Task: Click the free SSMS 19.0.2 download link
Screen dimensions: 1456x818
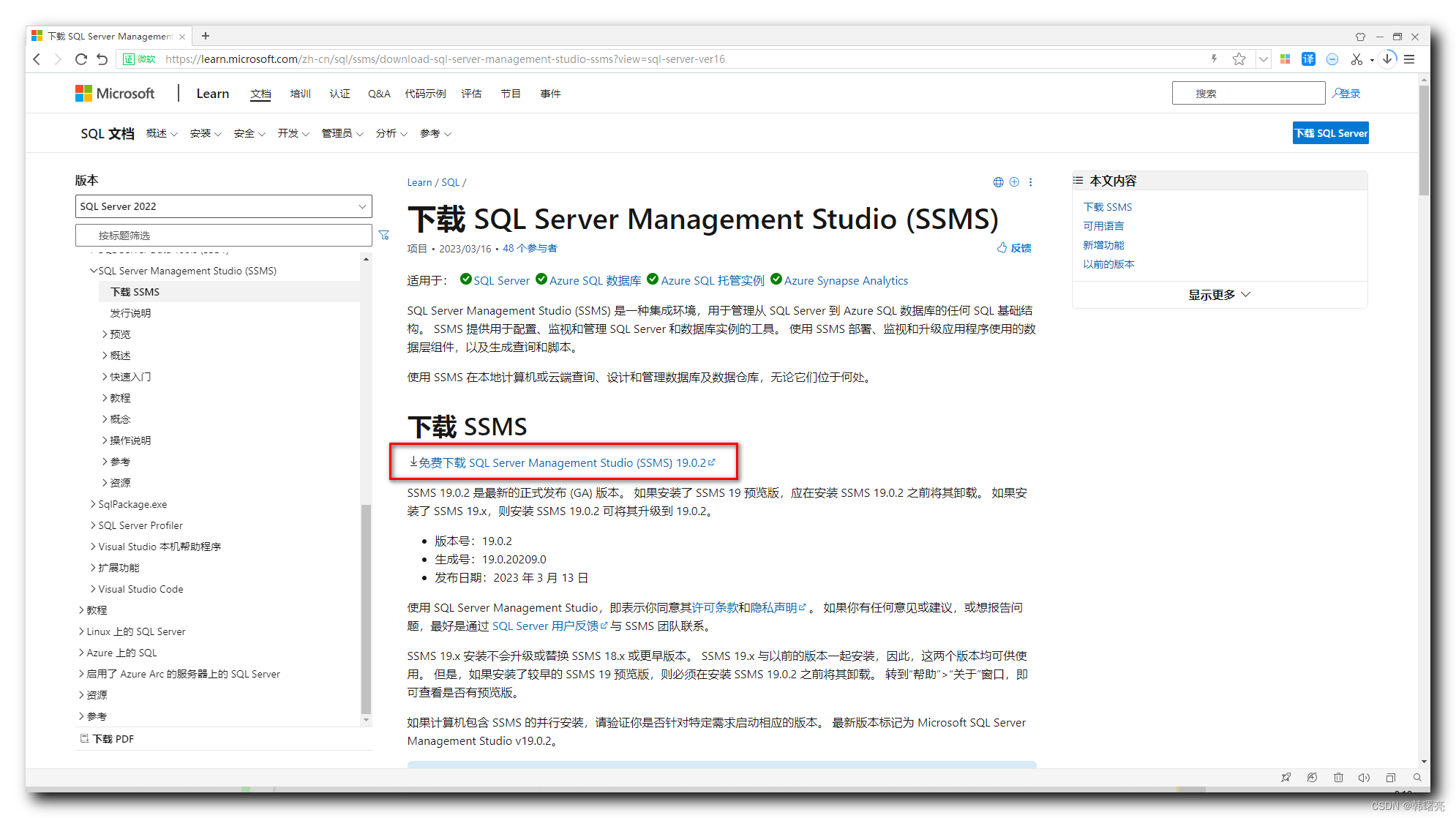Action: [x=562, y=463]
